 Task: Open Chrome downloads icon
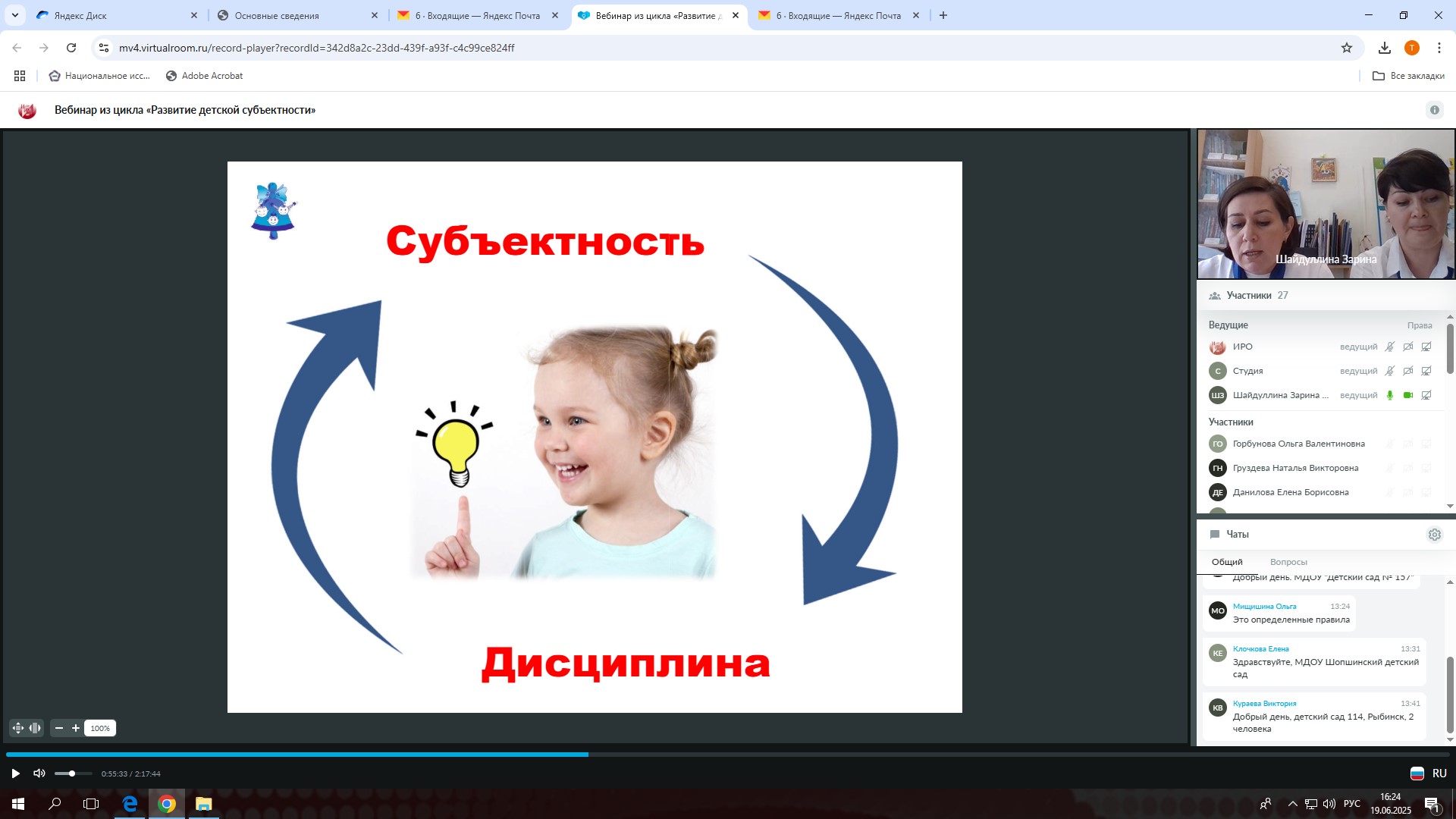tap(1384, 48)
